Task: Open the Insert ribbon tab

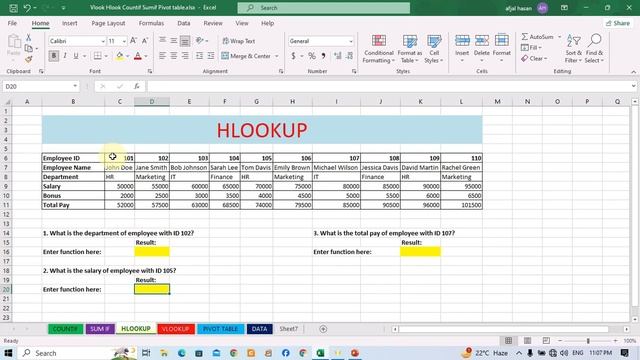Action: 69,23
